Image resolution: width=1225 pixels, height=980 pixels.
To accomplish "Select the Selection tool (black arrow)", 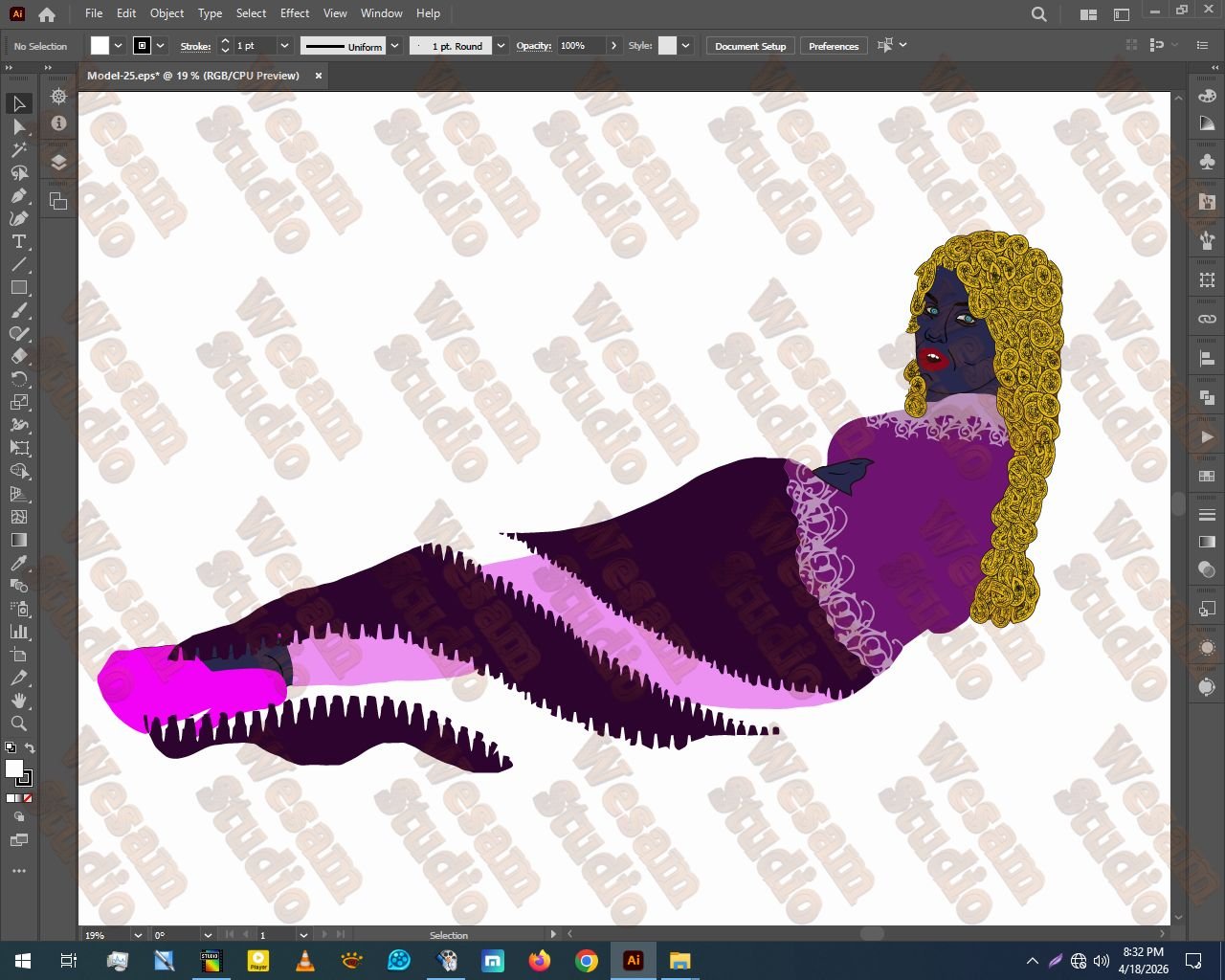I will coord(18,103).
